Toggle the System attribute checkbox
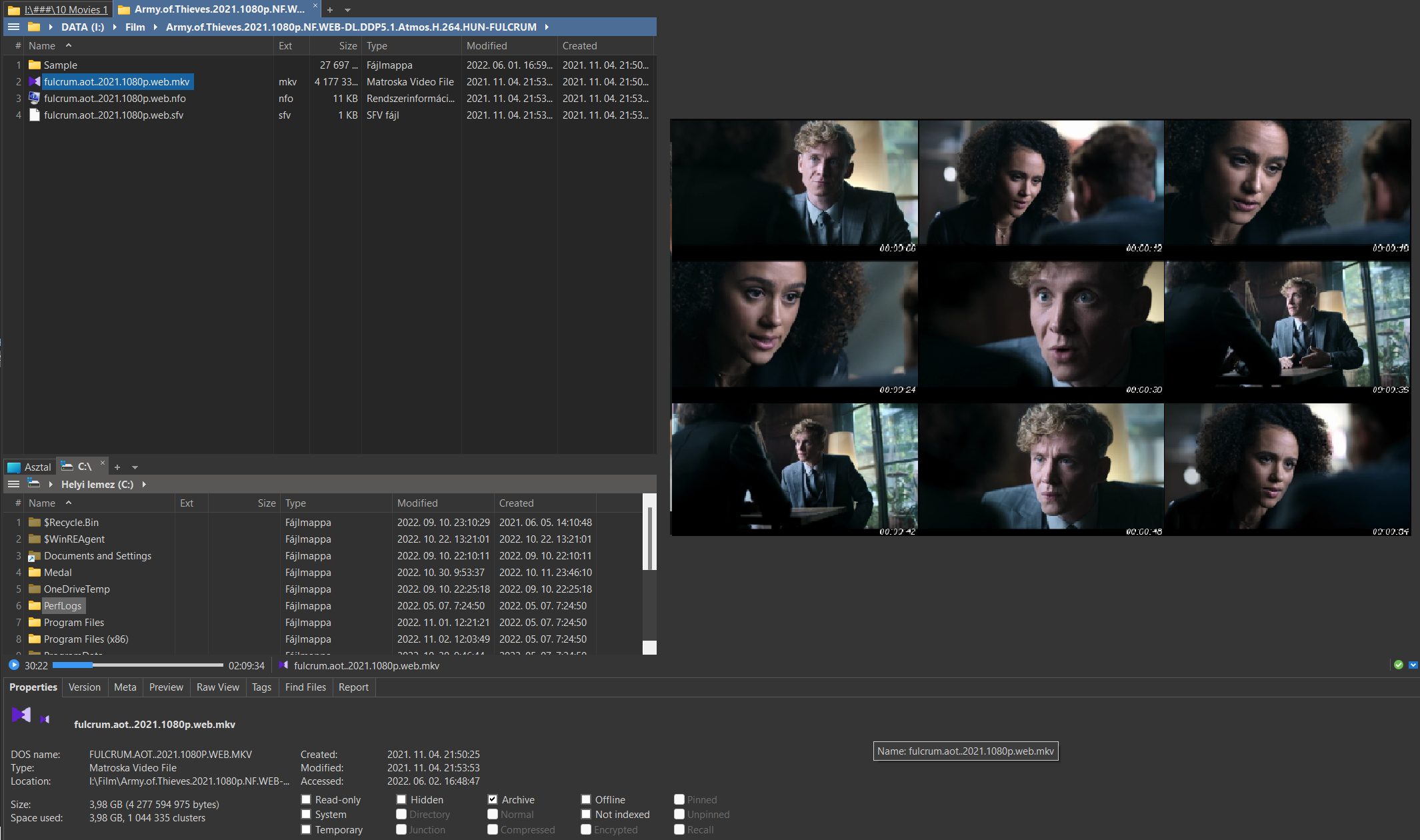Image resolution: width=1420 pixels, height=840 pixels. click(x=306, y=815)
